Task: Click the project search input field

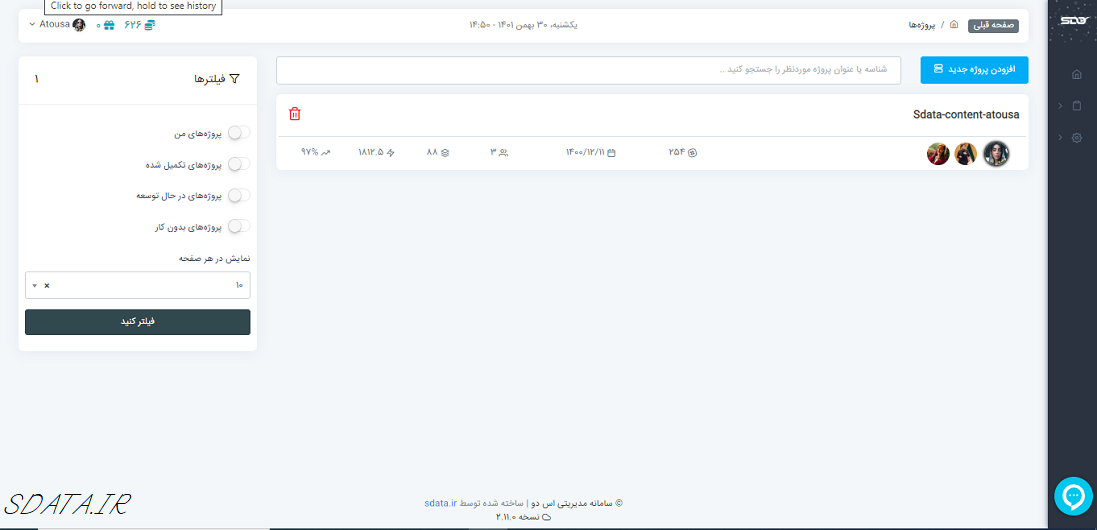Action: pyautogui.click(x=588, y=70)
